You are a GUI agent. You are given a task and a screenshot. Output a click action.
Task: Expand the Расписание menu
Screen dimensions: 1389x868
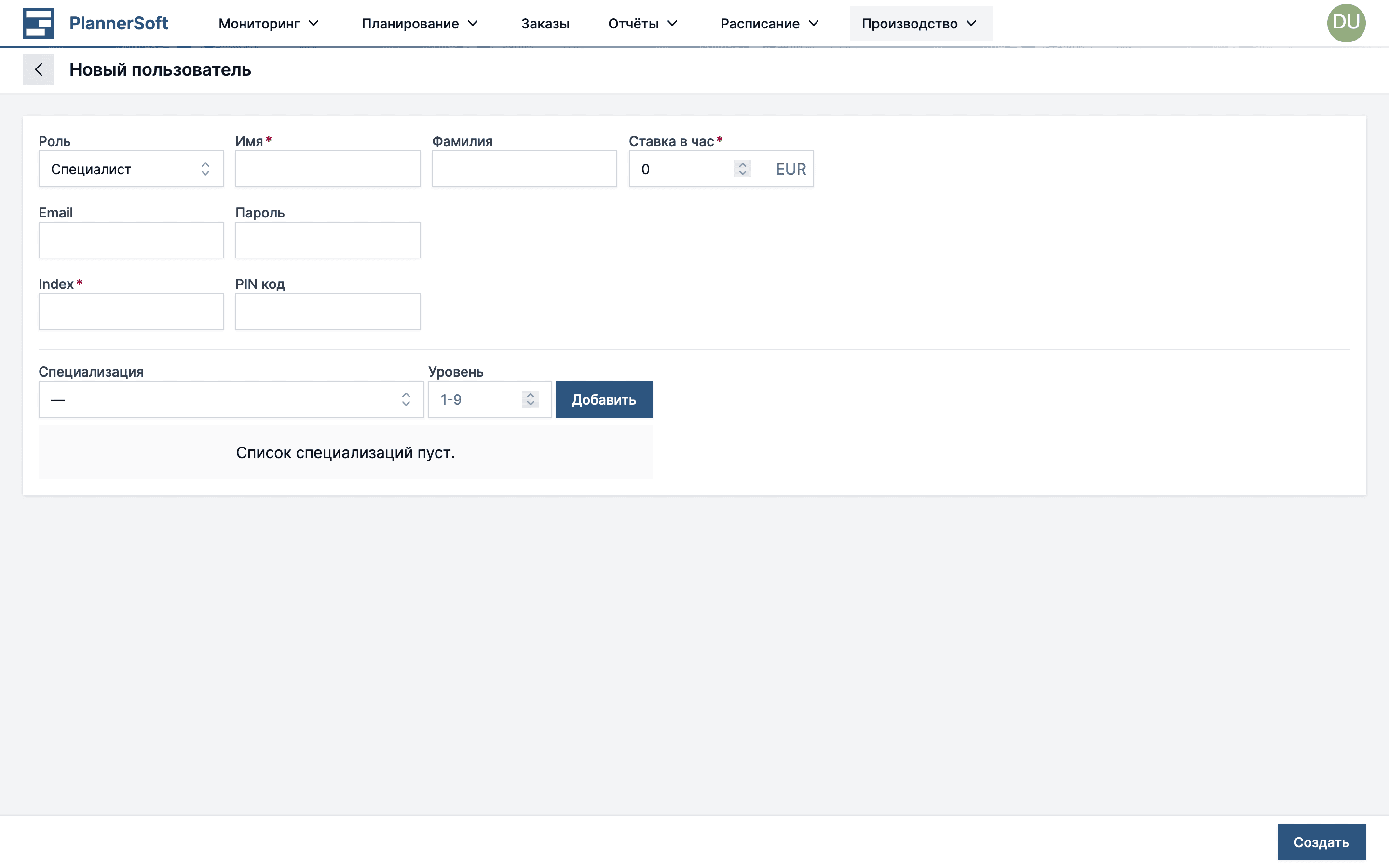pyautogui.click(x=769, y=24)
